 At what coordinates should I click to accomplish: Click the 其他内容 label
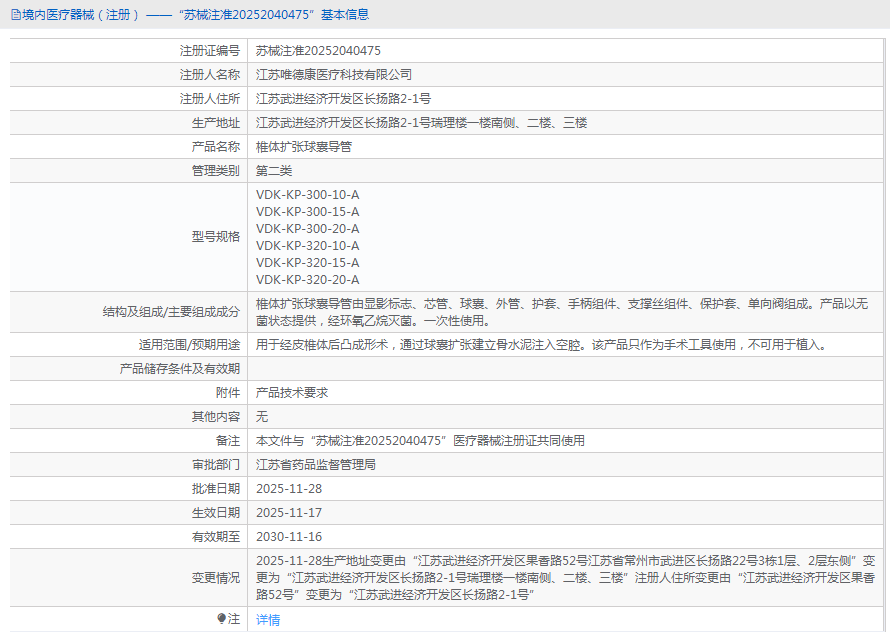(x=216, y=417)
